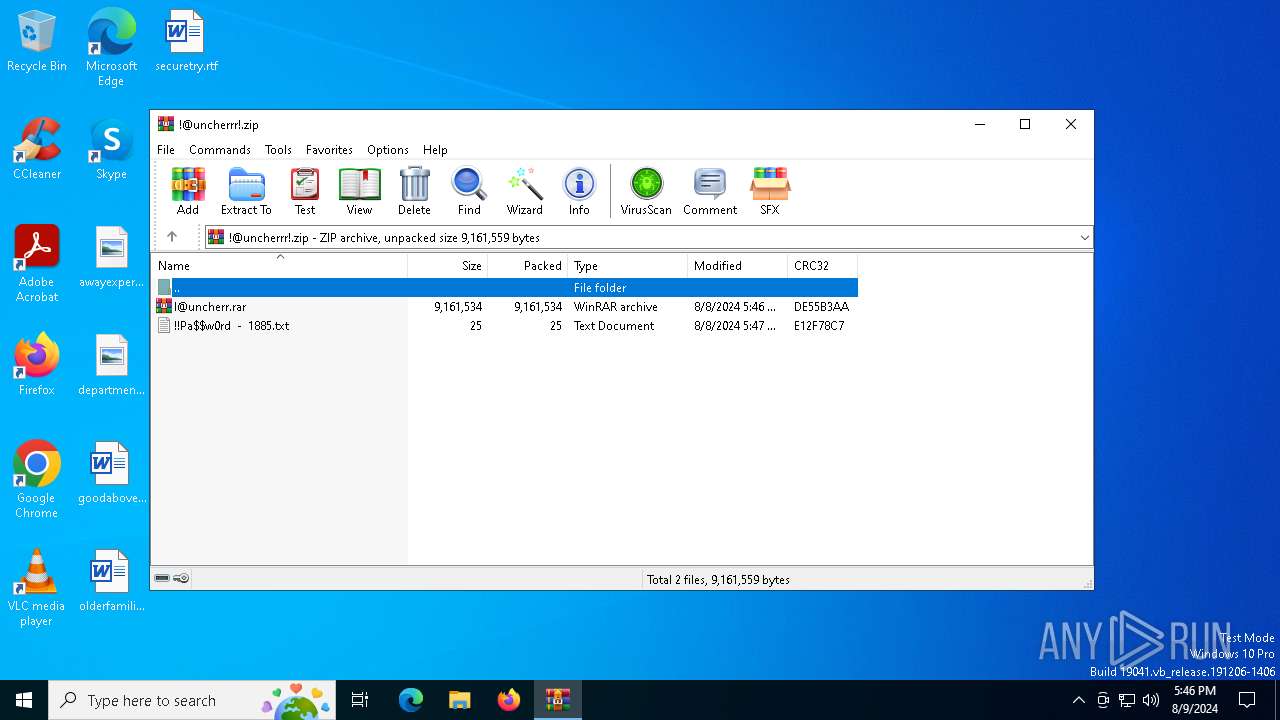Image resolution: width=1280 pixels, height=720 pixels.
Task: Click the key password icon in status bar
Action: point(181,578)
